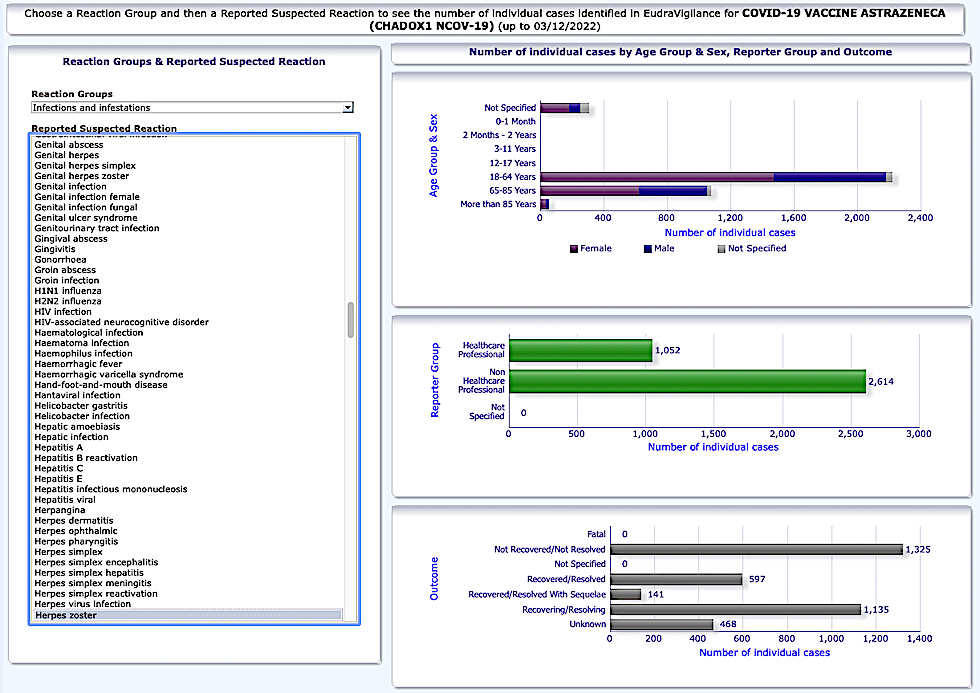Select 'Gingivitis' in the reaction list
This screenshot has height=693, width=980.
pyautogui.click(x=54, y=249)
